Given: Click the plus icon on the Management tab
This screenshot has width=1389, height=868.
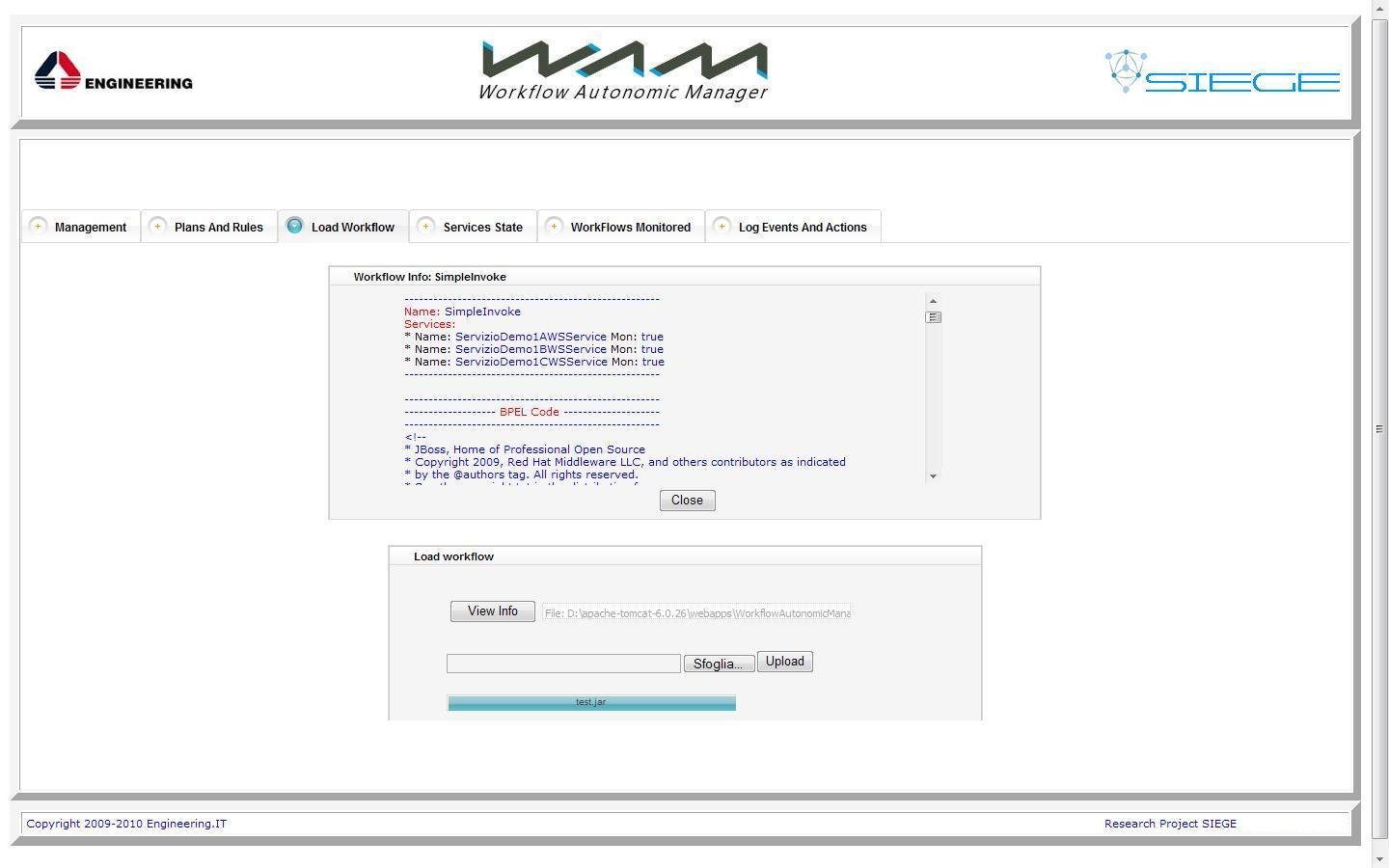Looking at the screenshot, I should coord(40,226).
